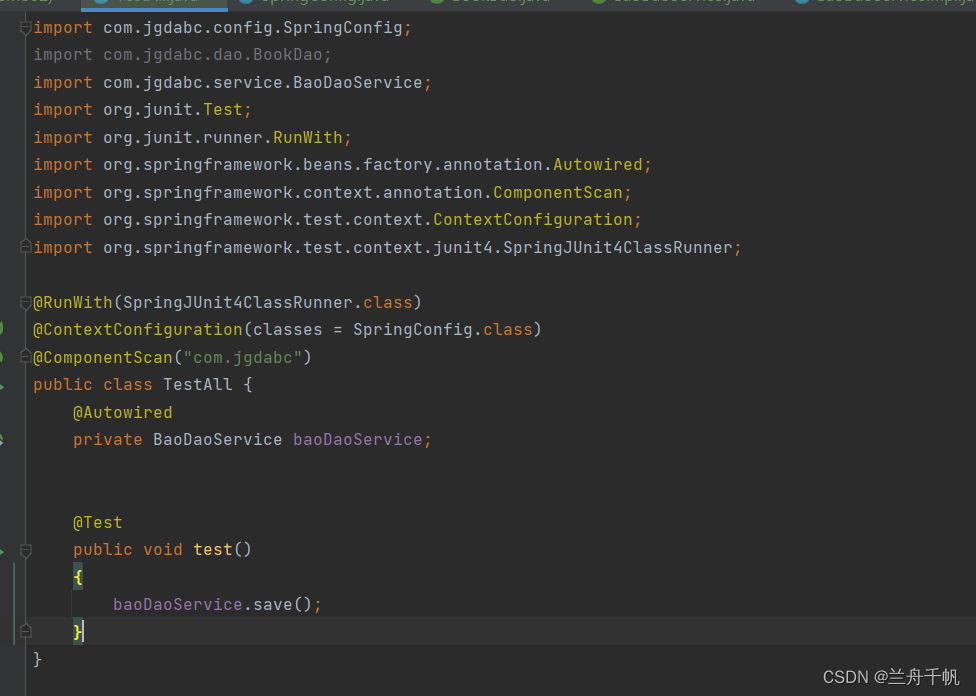Click SpringJUnit4ClassRunner in the junit4 import
Image resolution: width=976 pixels, height=696 pixels.
click(617, 247)
